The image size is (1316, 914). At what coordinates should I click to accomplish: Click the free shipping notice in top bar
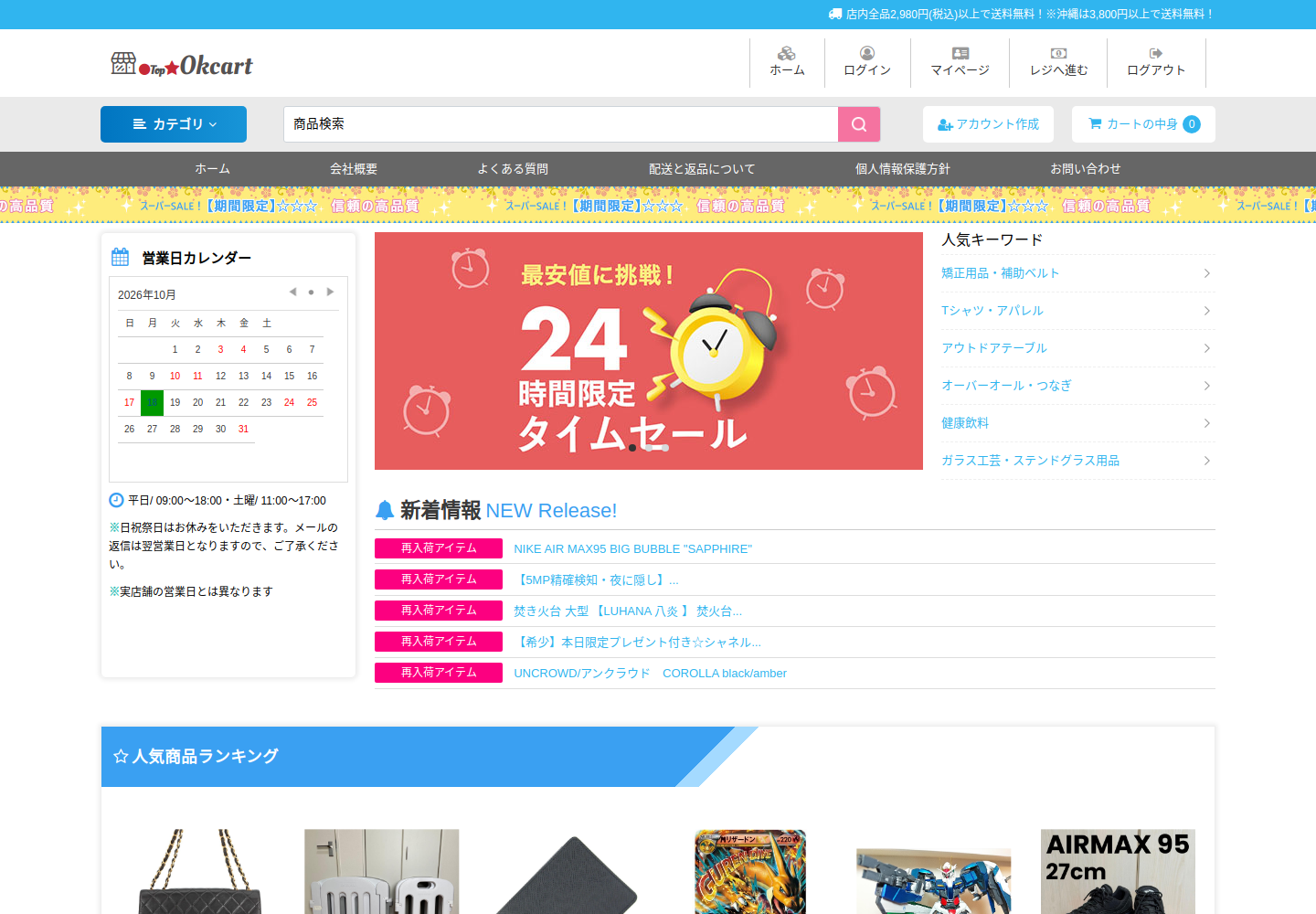coord(1021,15)
